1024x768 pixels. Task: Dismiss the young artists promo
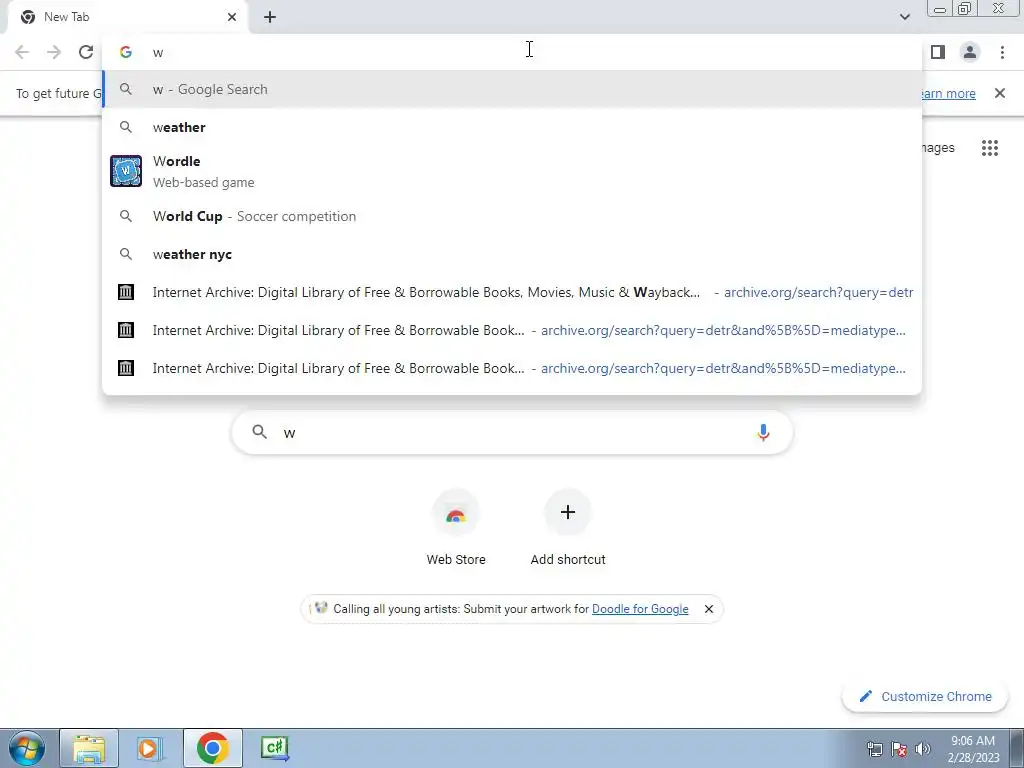pos(709,609)
